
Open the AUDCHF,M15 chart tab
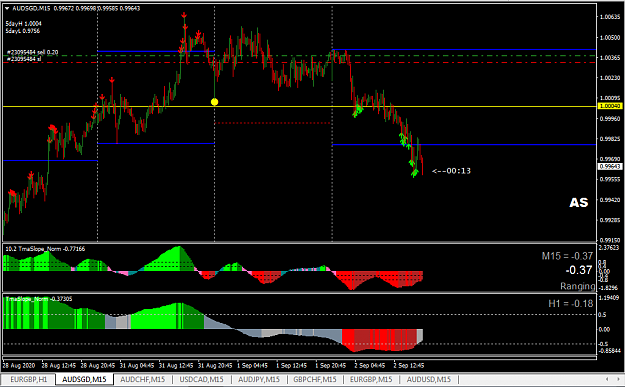[x=143, y=379]
